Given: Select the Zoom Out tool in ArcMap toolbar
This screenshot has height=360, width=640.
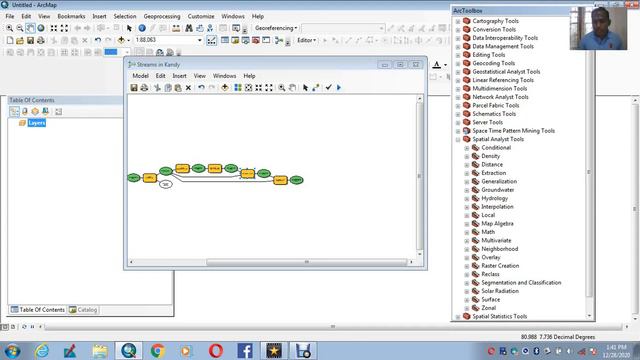Looking at the screenshot, I should pos(20,28).
